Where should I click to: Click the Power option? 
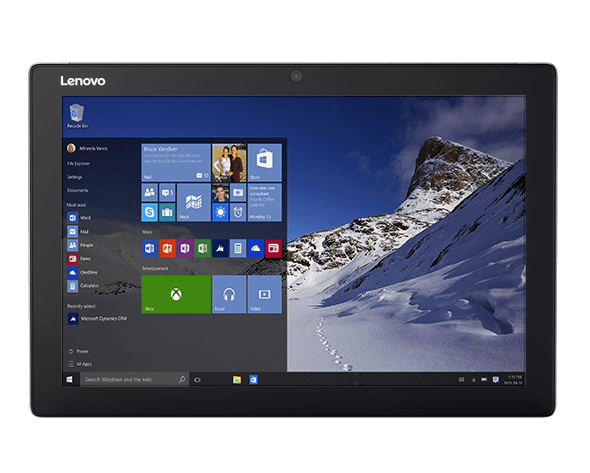click(x=78, y=351)
